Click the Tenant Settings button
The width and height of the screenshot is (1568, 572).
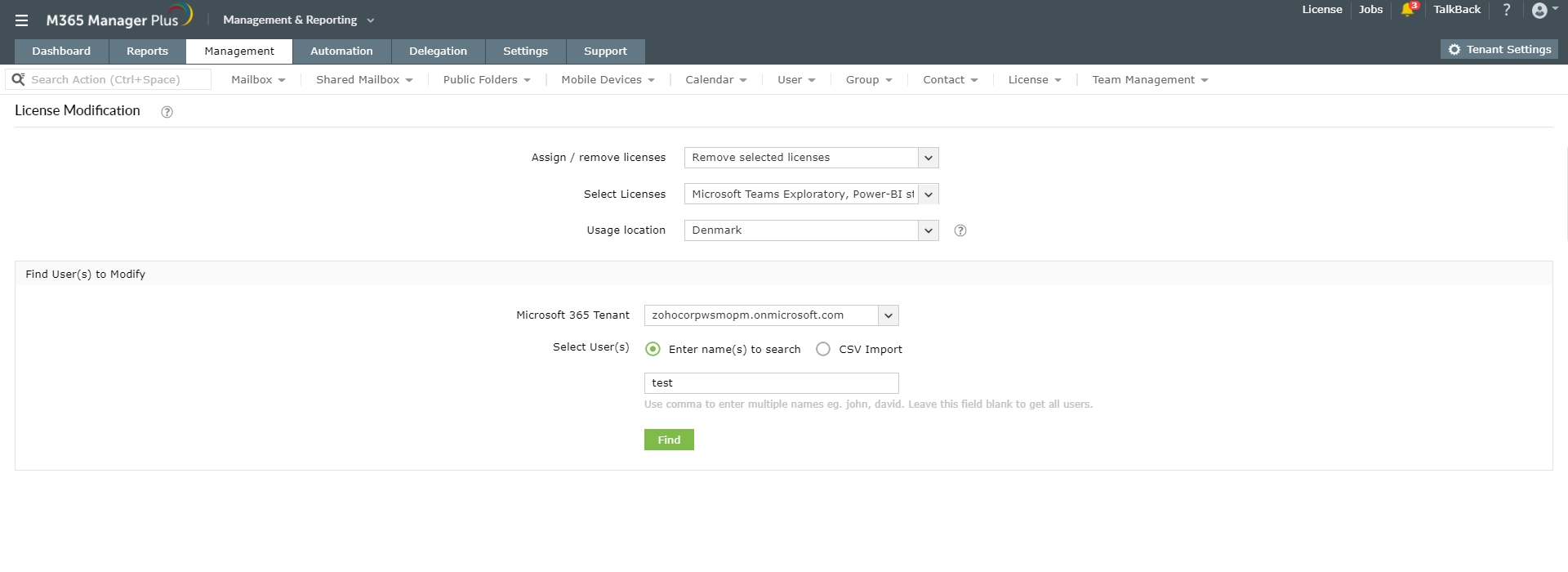[1499, 50]
